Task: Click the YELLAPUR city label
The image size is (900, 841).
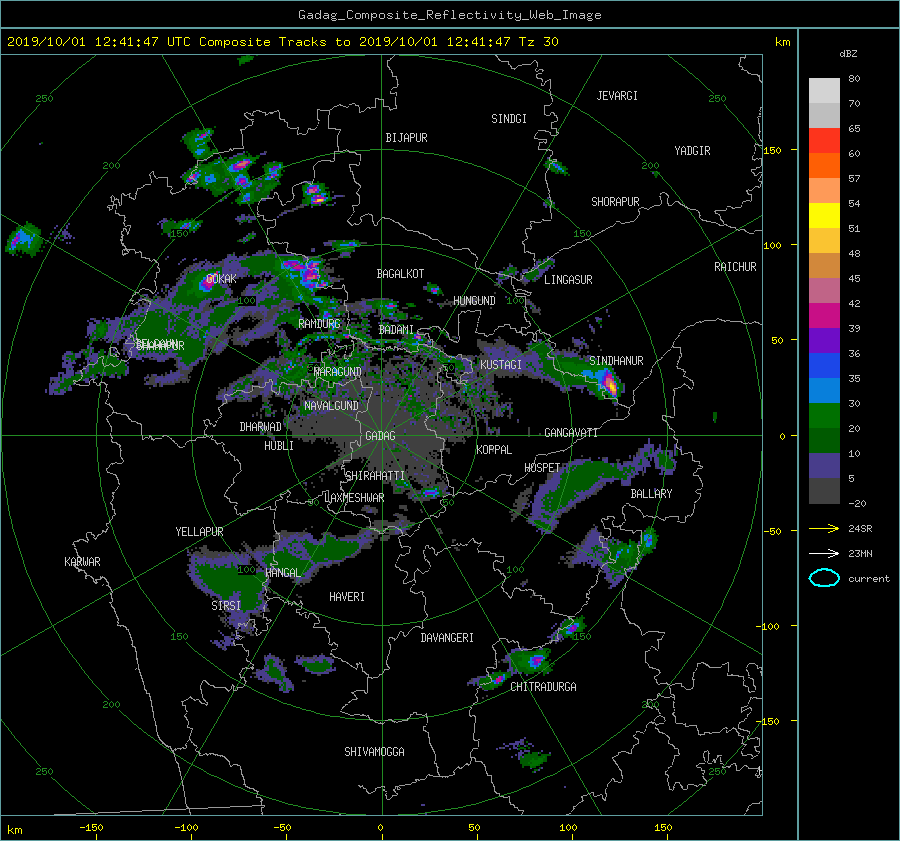Action: tap(199, 532)
